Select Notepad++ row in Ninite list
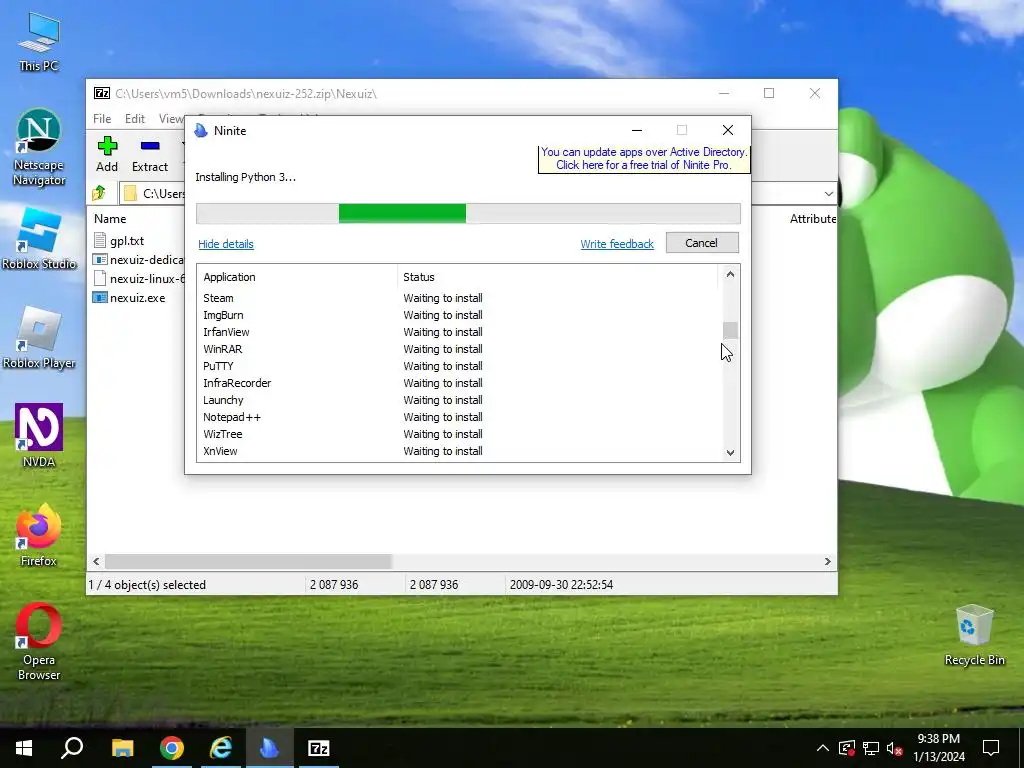Image resolution: width=1024 pixels, height=768 pixels. pos(459,417)
